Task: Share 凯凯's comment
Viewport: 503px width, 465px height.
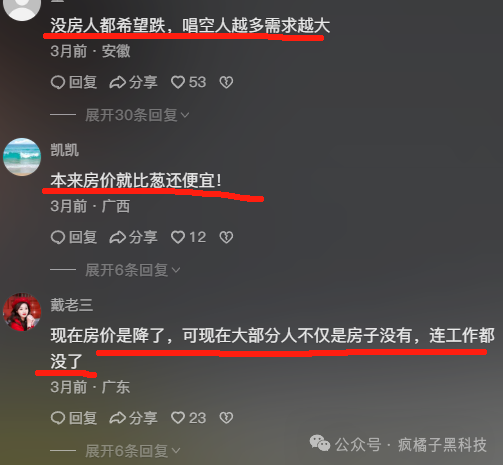Action: pyautogui.click(x=133, y=237)
